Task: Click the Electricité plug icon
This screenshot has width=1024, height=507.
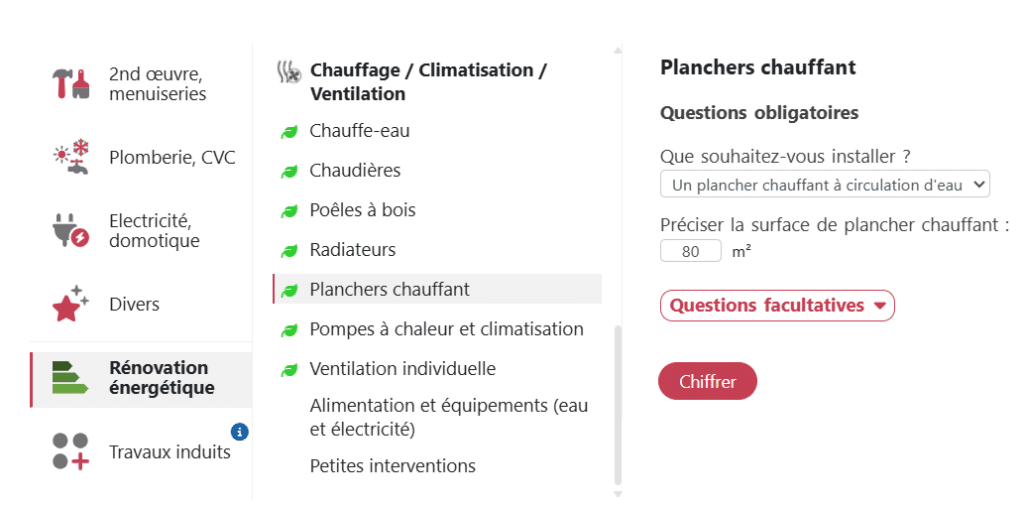Action: coord(70,230)
